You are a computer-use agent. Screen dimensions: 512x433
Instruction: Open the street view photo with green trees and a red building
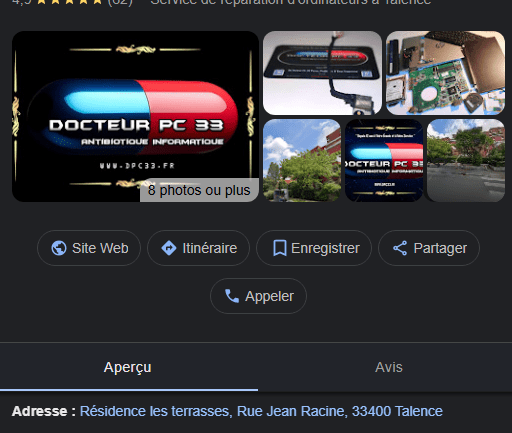(302, 160)
